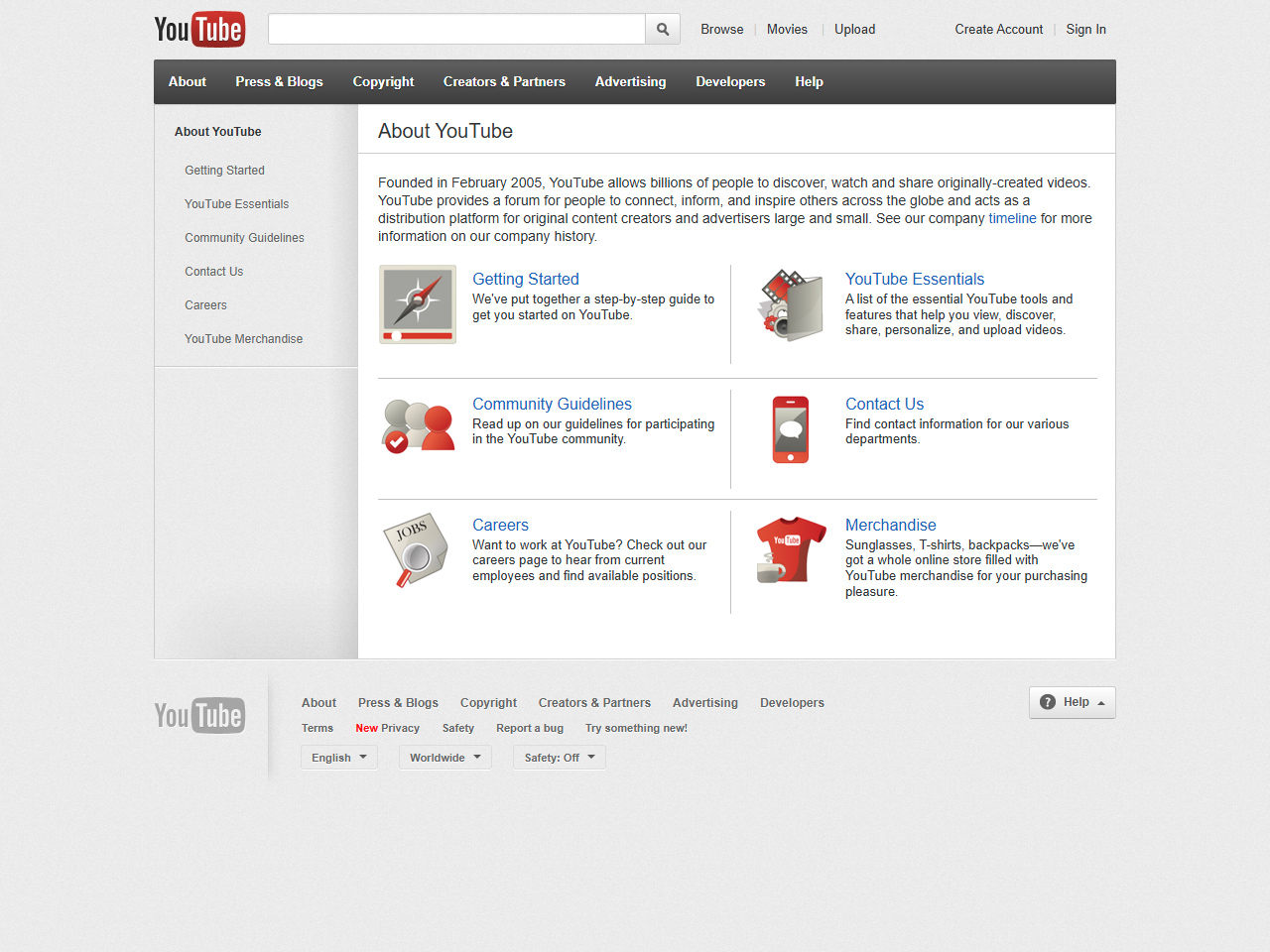The height and width of the screenshot is (952, 1270).
Task: Open the About tab in navigation bar
Action: [x=188, y=82]
